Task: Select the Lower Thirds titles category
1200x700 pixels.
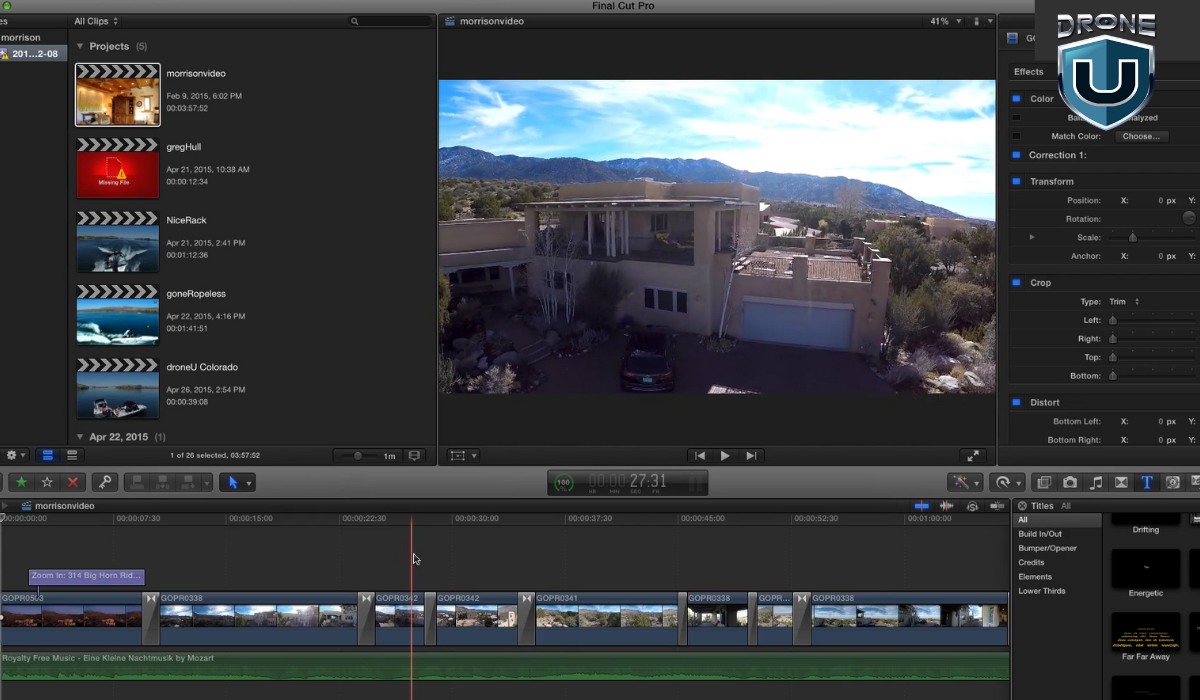Action: tap(1042, 591)
